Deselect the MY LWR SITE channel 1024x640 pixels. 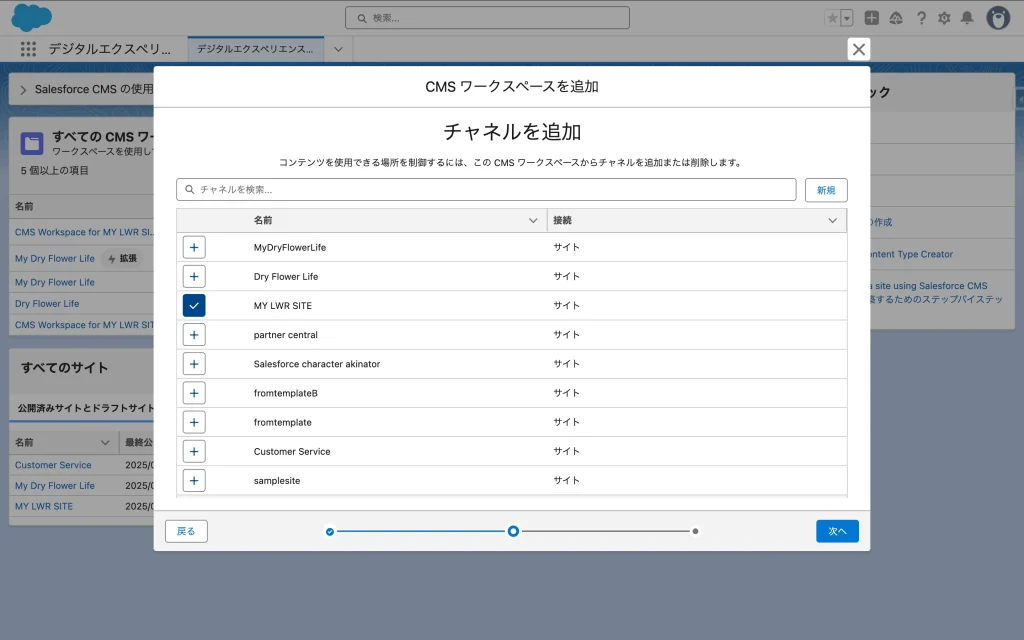coord(194,306)
